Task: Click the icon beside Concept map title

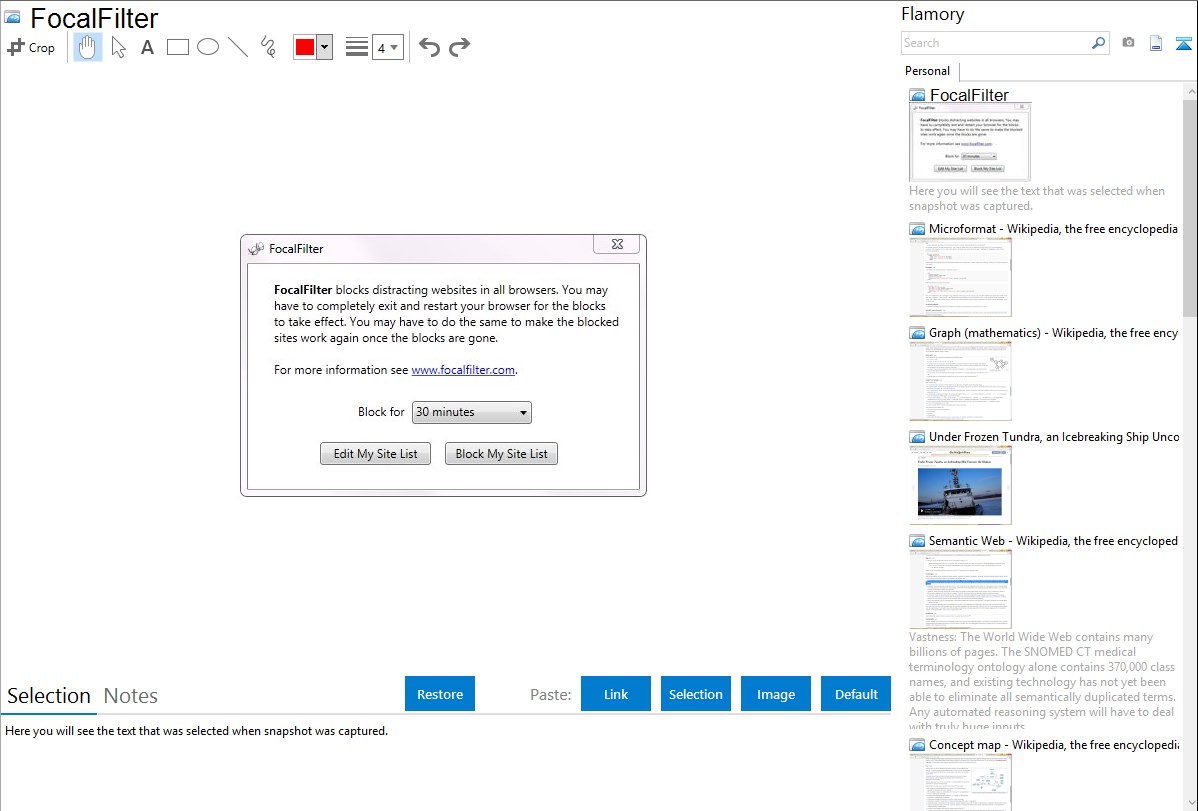Action: [917, 745]
